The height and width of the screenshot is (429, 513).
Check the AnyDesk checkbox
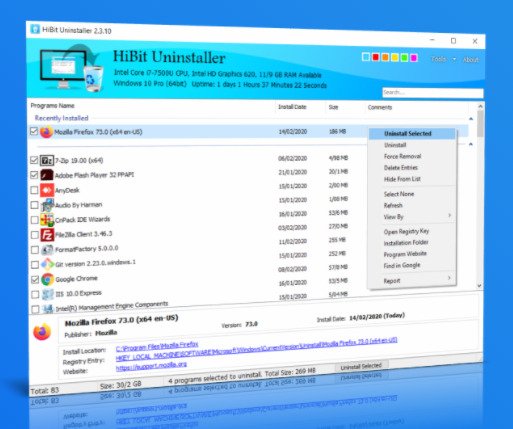tap(34, 190)
